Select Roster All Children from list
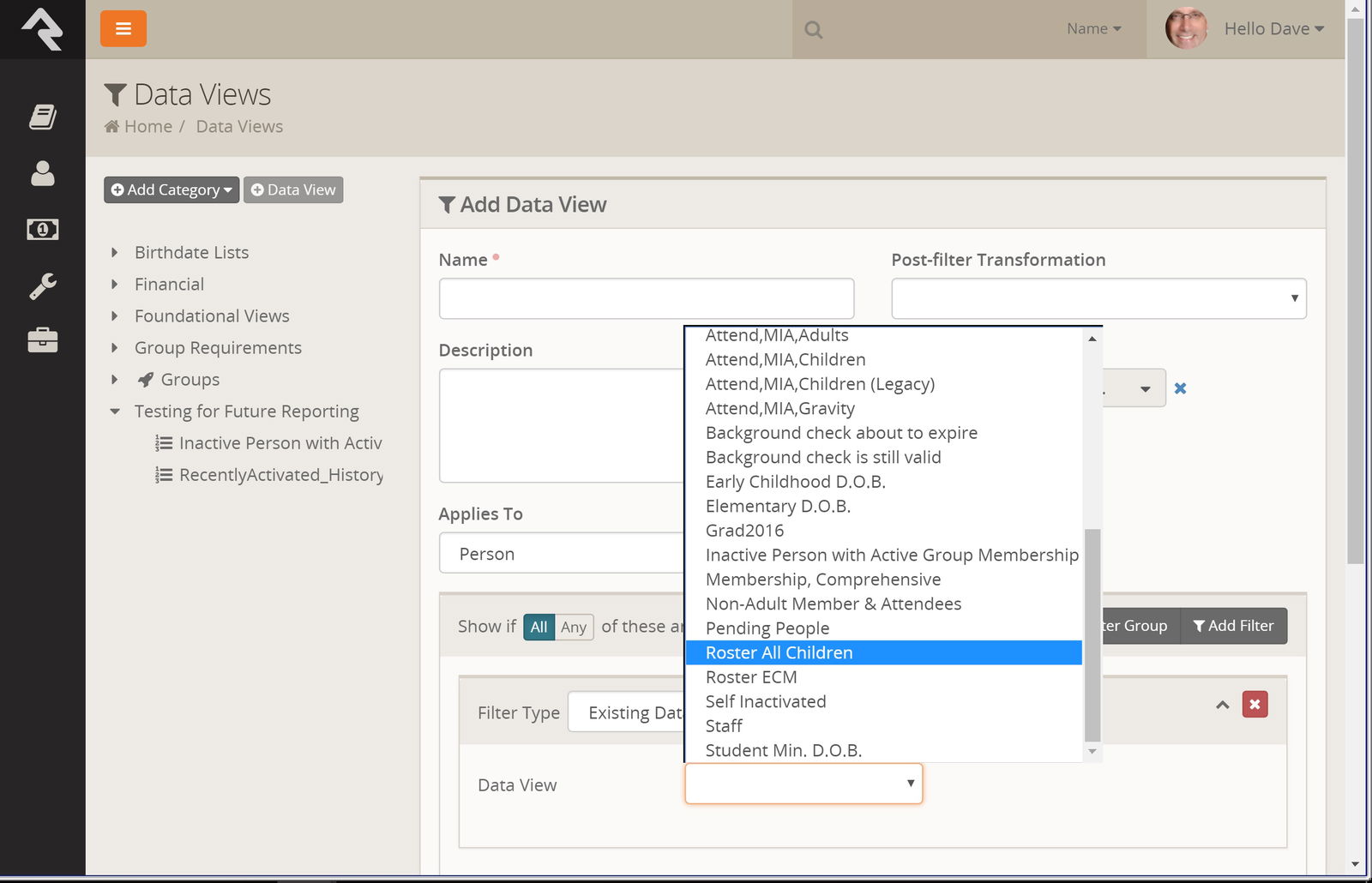1372x883 pixels. tap(779, 653)
